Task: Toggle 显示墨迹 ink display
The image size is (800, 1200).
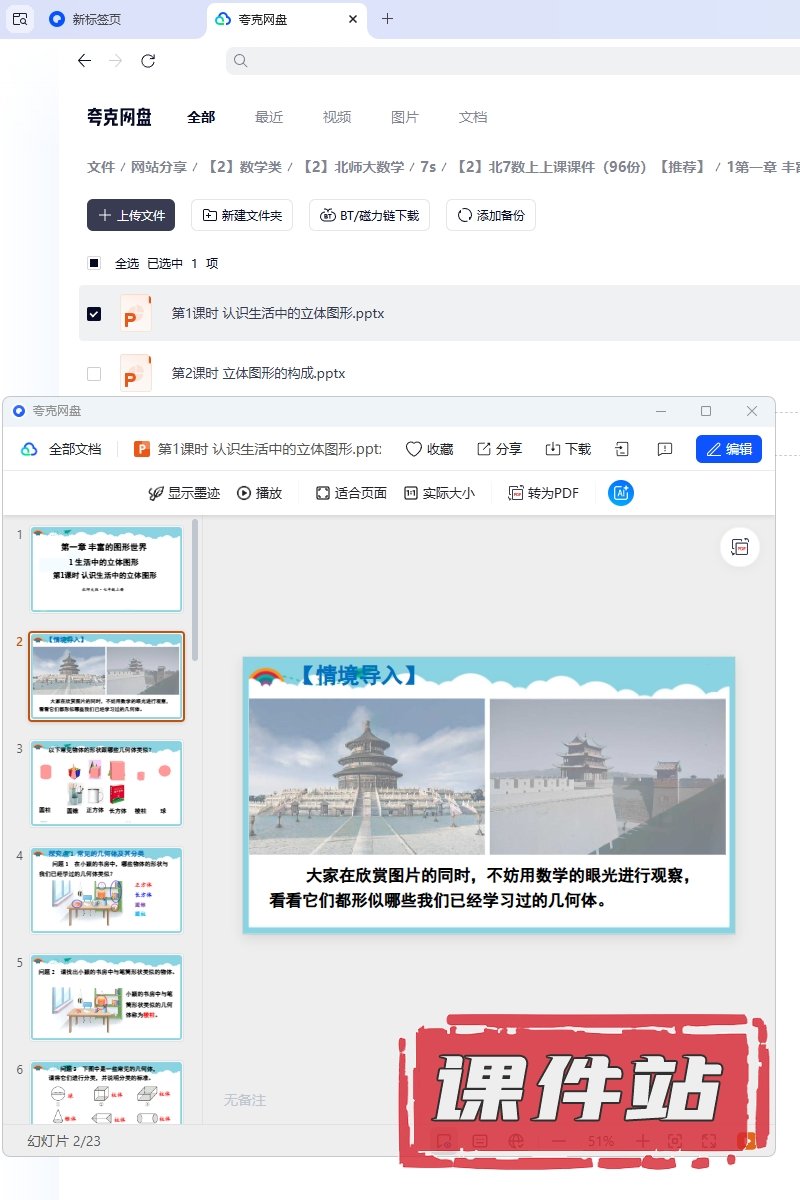Action: click(x=184, y=493)
